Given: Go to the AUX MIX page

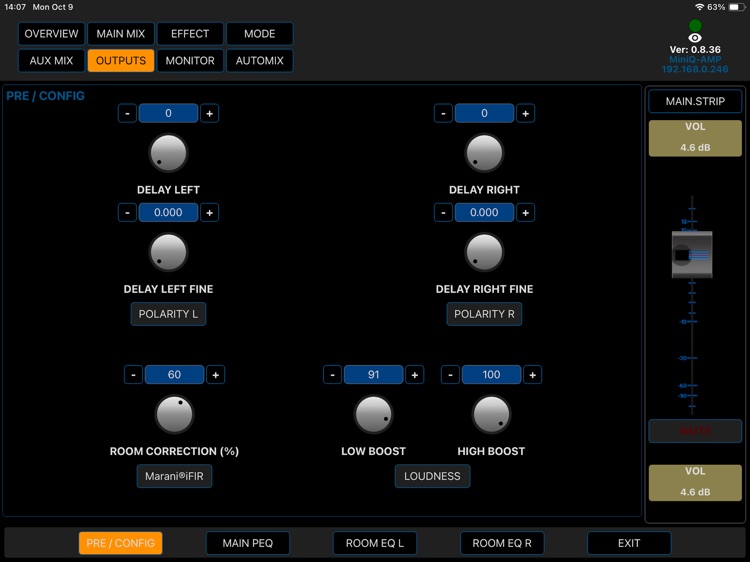Looking at the screenshot, I should coord(51,61).
